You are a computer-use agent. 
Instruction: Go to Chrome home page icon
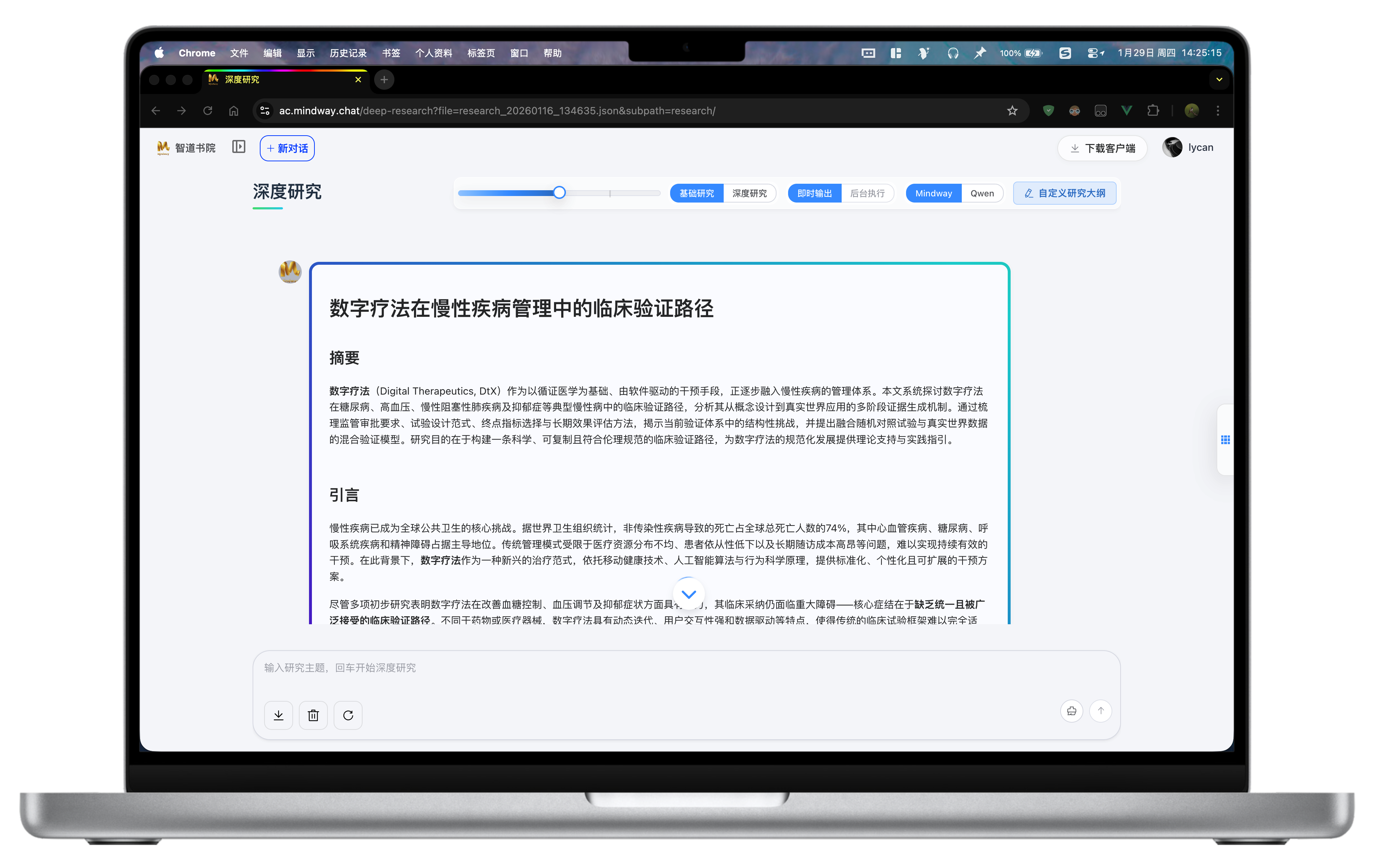(x=233, y=111)
